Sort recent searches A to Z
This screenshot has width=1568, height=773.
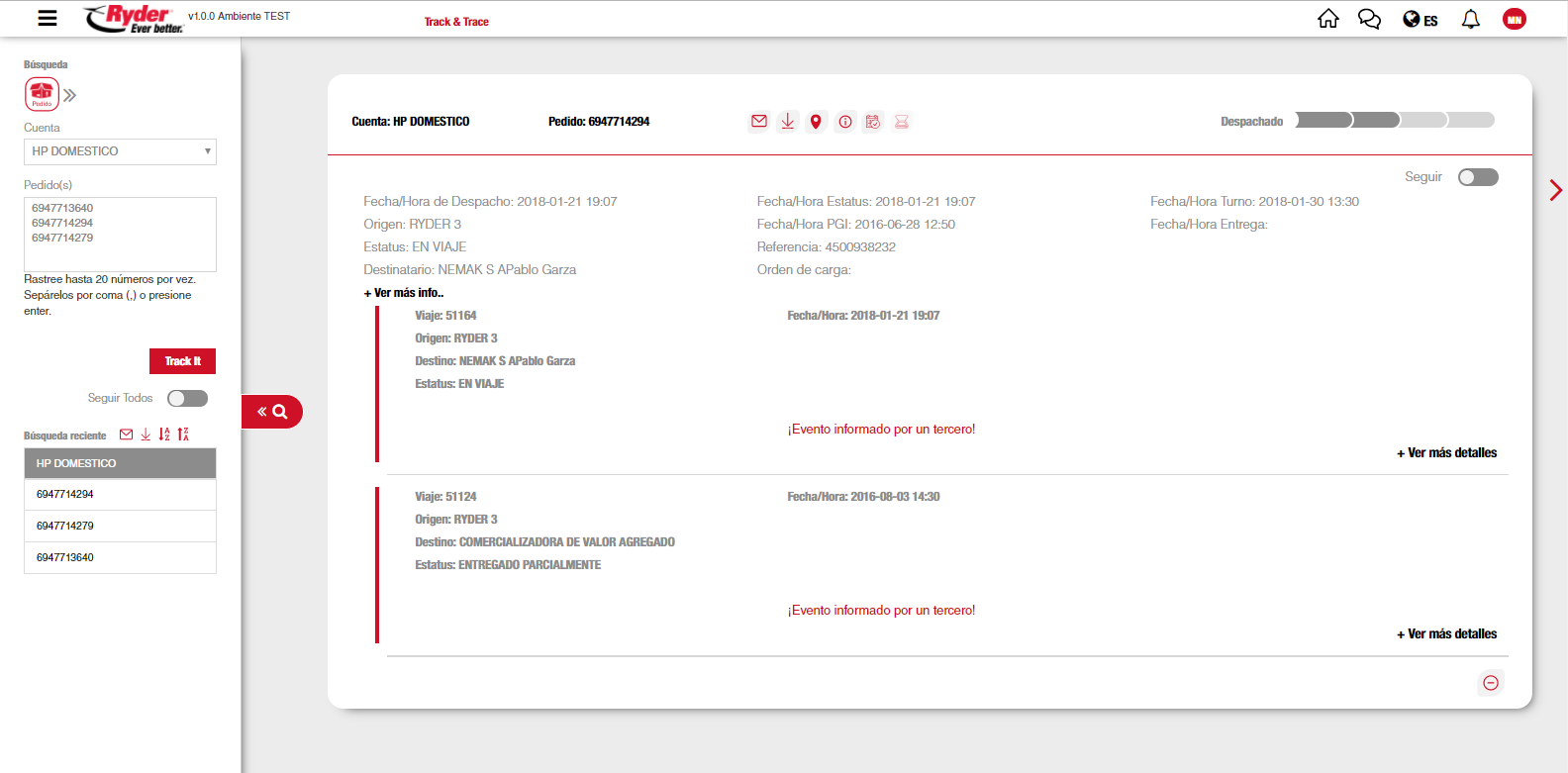coord(164,435)
